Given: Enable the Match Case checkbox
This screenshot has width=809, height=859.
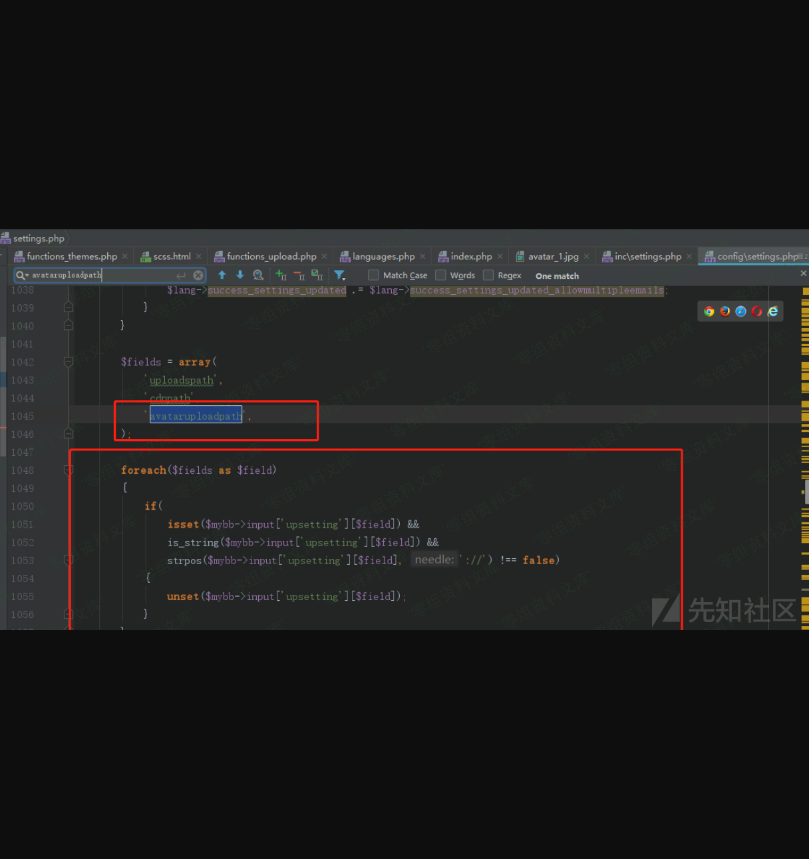Looking at the screenshot, I should (x=374, y=275).
